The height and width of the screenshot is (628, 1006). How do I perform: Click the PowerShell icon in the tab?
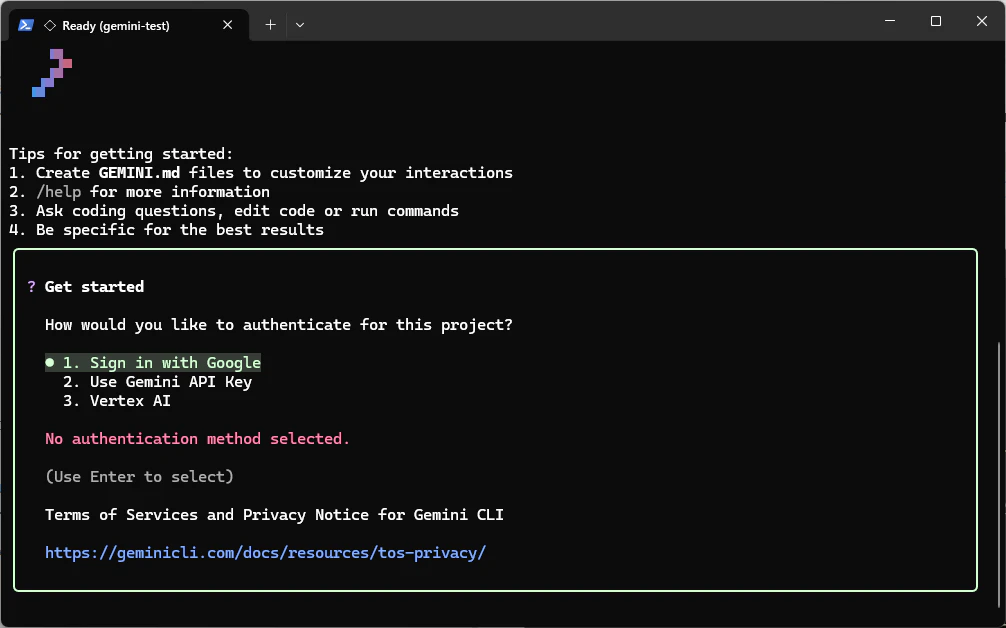[26, 25]
